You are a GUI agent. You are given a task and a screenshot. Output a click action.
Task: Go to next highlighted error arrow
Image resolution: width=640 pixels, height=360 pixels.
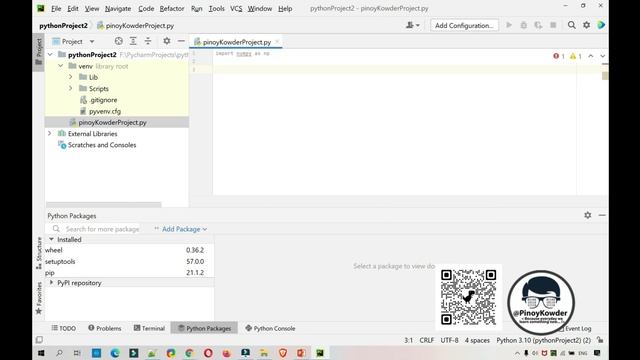[x=602, y=56]
